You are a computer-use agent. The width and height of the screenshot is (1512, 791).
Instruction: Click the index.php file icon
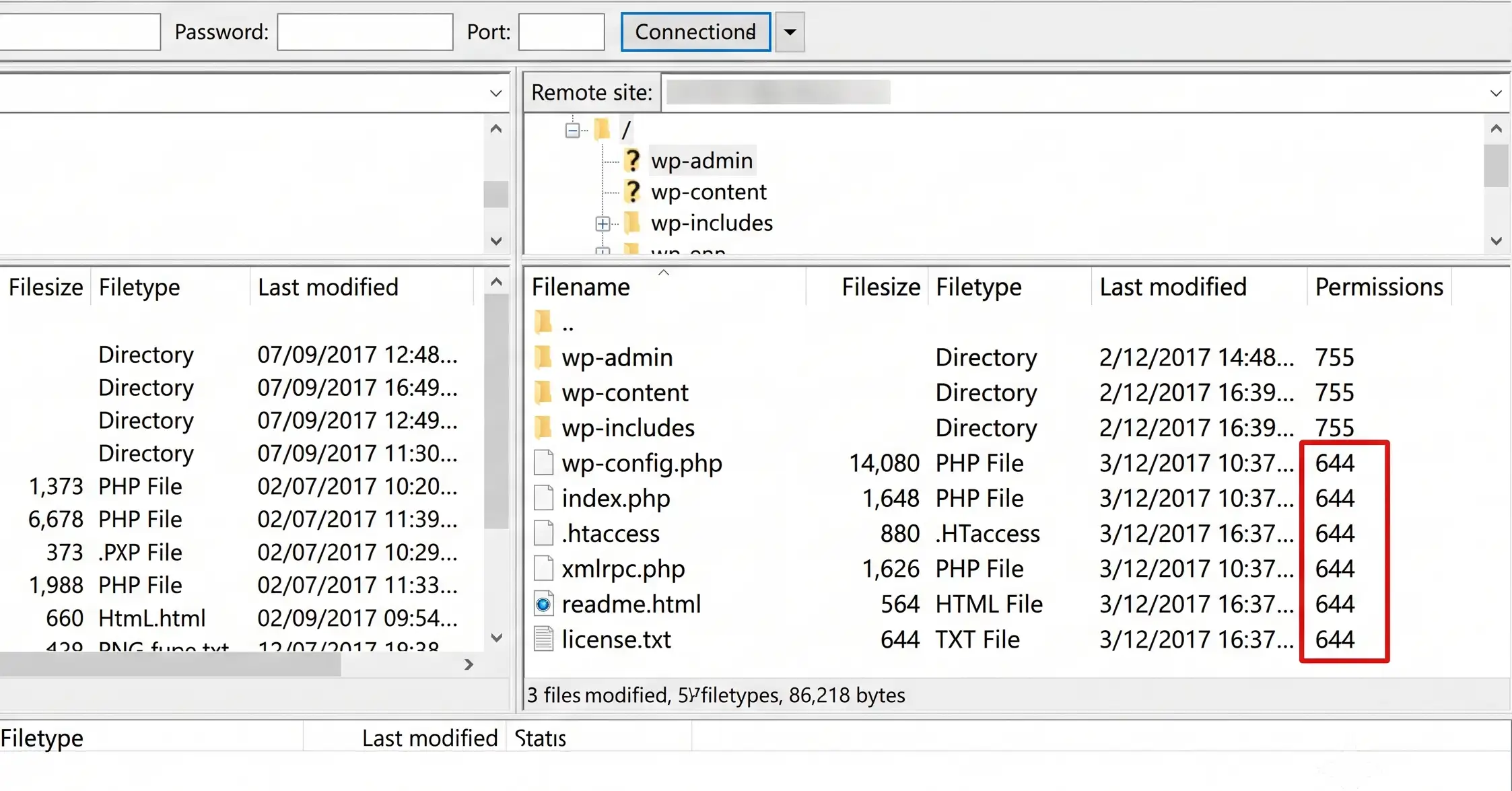(x=543, y=497)
